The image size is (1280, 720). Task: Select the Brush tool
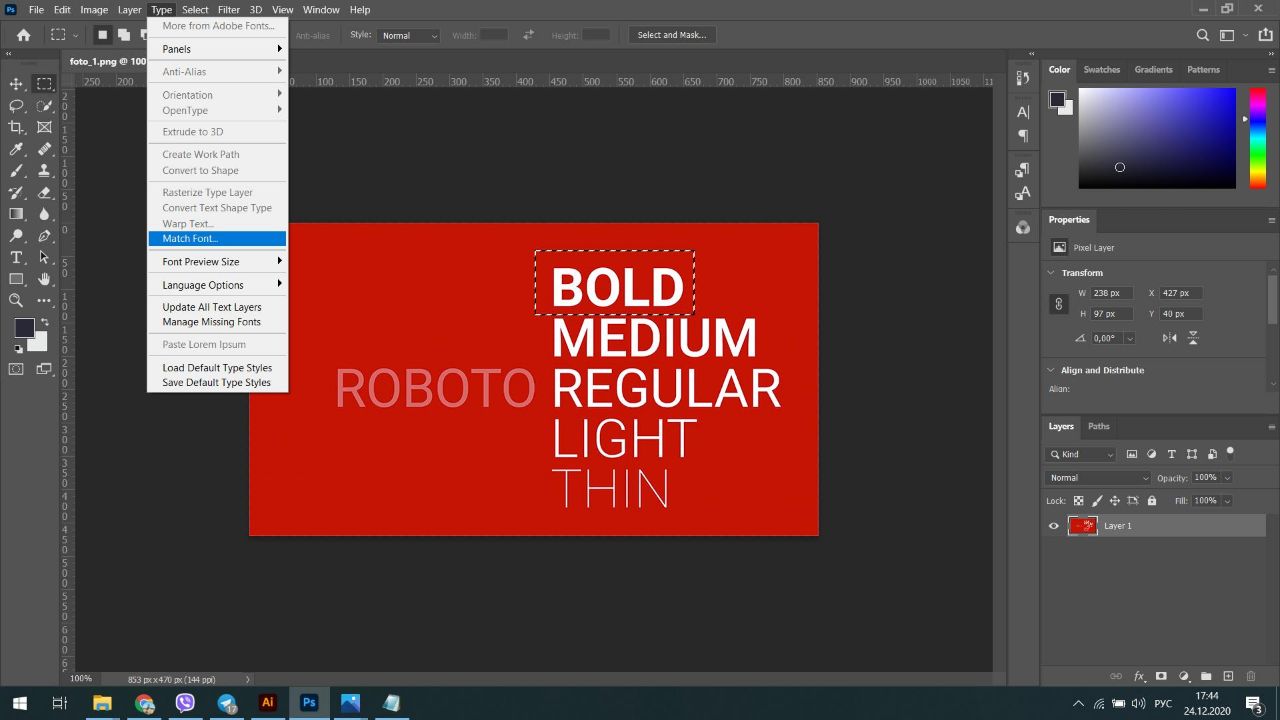click(x=16, y=171)
